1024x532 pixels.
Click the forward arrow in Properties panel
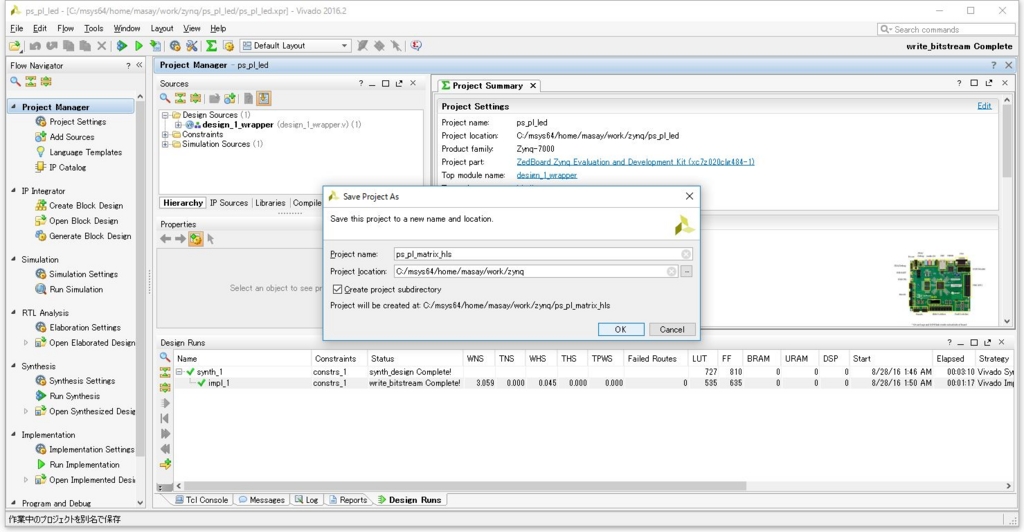[x=180, y=239]
